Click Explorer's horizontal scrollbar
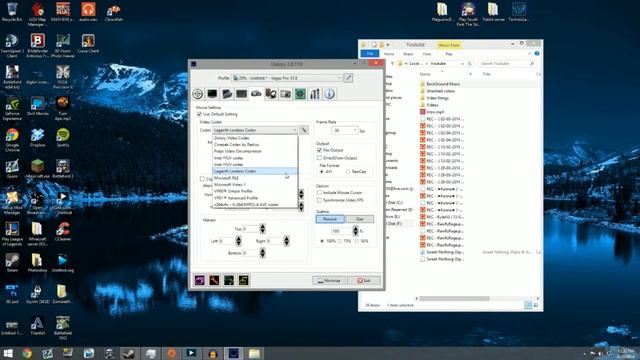 [x=455, y=298]
